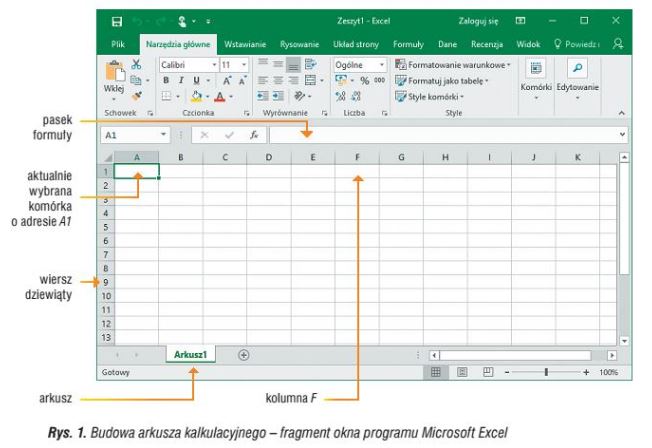Screen dimensions: 652x448
Task: Toggle Bold formatting
Action: pyautogui.click(x=166, y=81)
